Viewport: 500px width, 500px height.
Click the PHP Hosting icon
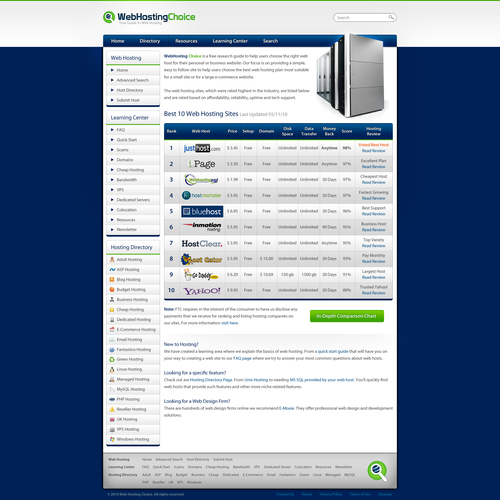(112, 399)
